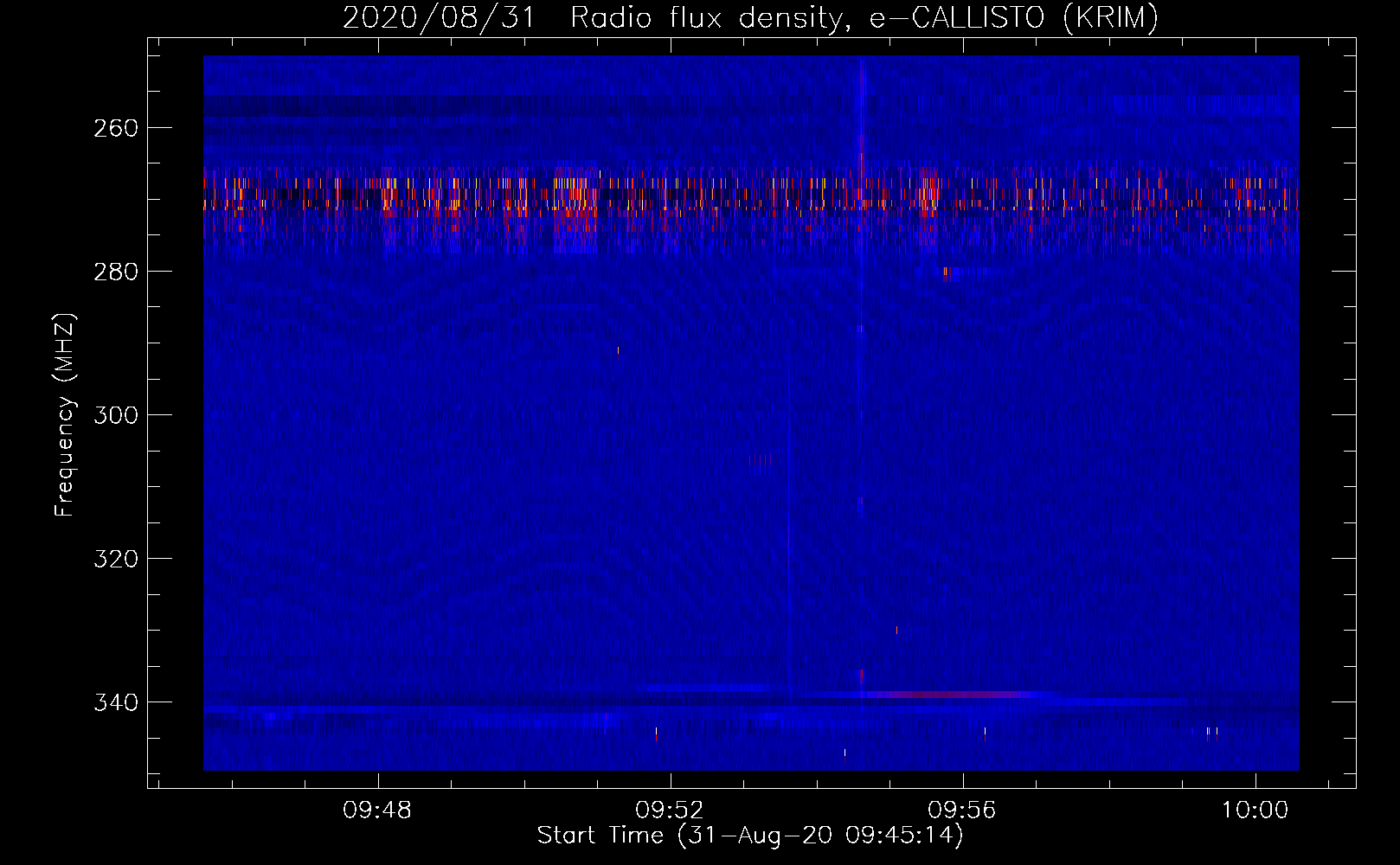Click the 300 frequency tick label
The image size is (1400, 865).
(116, 415)
